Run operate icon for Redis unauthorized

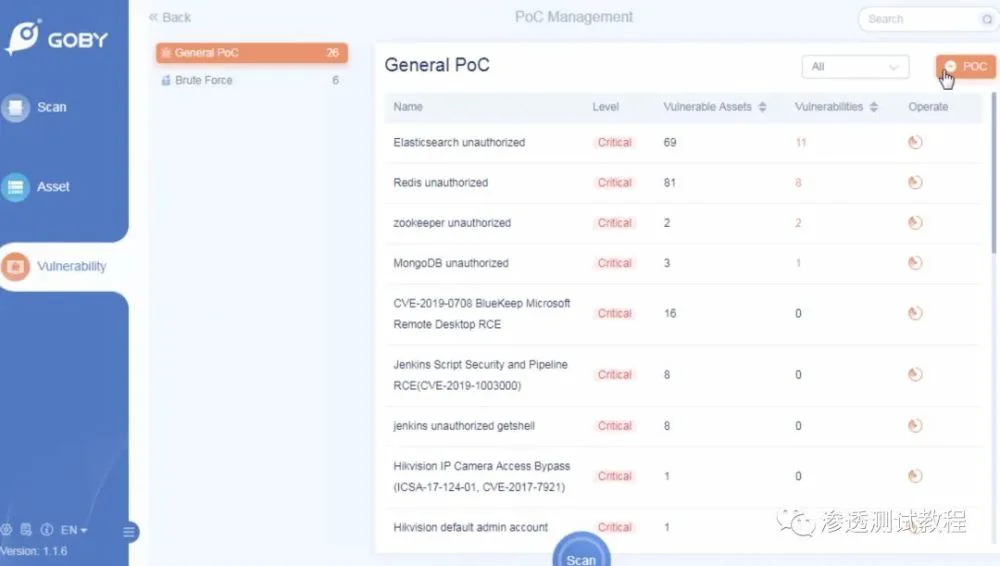(915, 182)
